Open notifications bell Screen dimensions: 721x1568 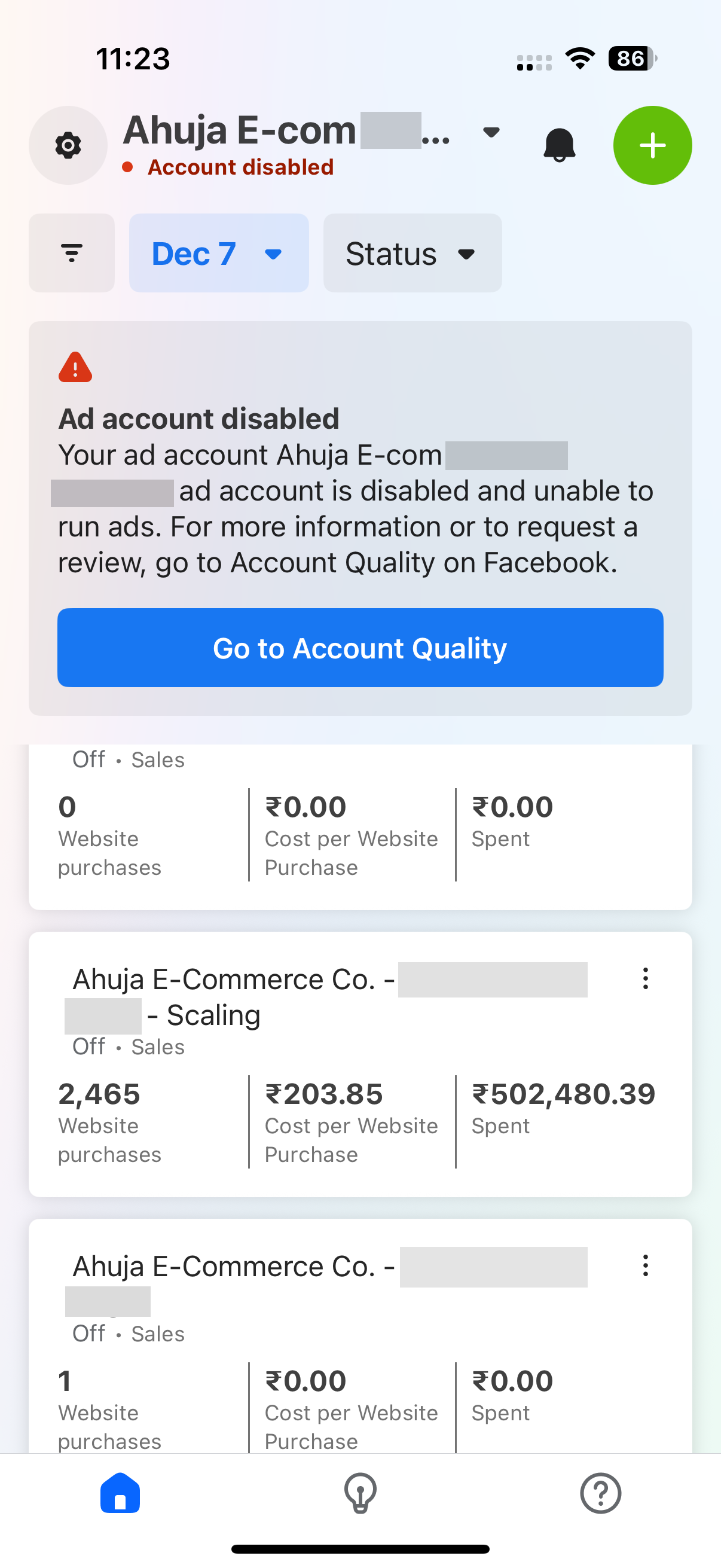tap(559, 145)
